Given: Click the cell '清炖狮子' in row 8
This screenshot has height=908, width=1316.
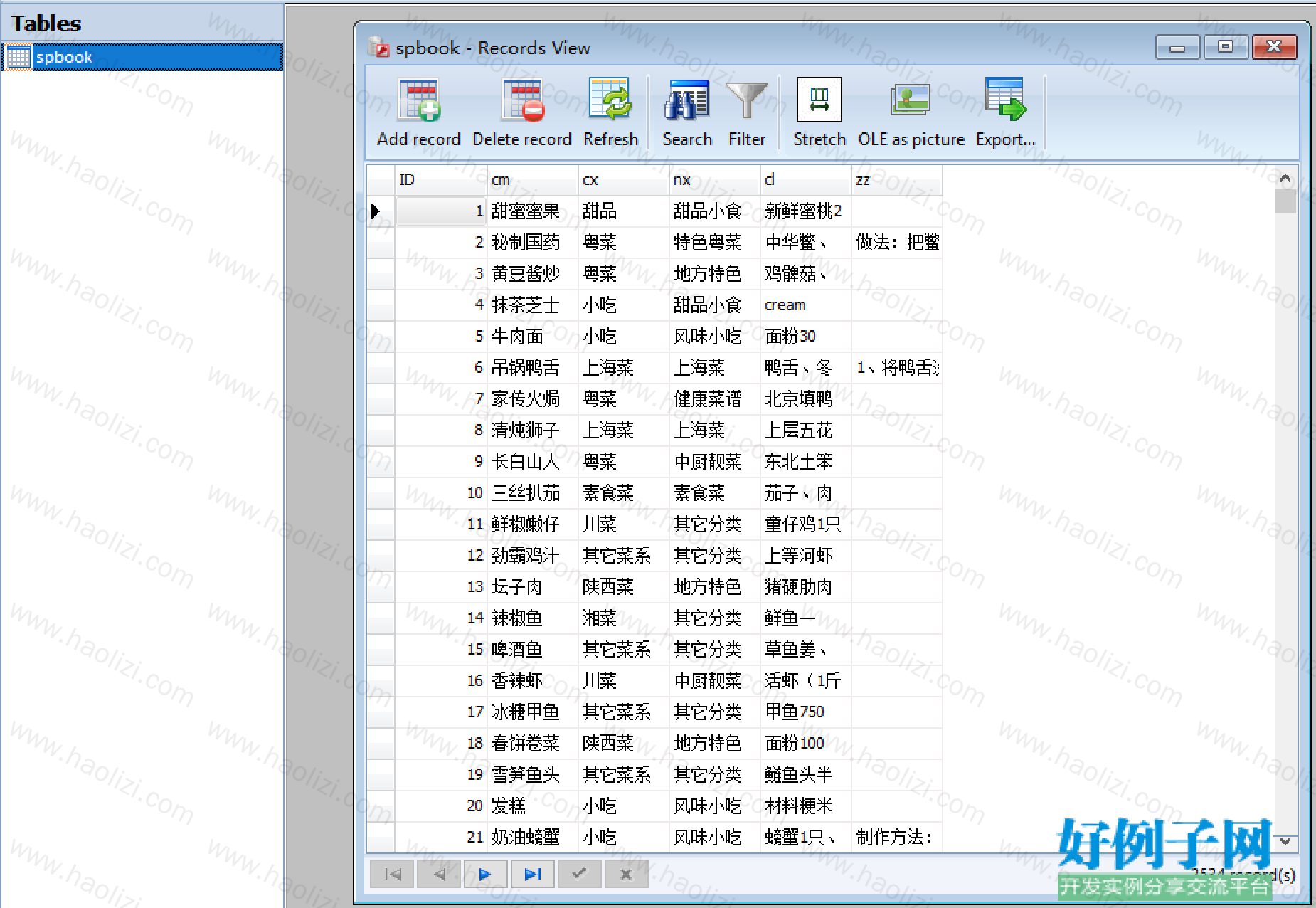Looking at the screenshot, I should tap(533, 431).
